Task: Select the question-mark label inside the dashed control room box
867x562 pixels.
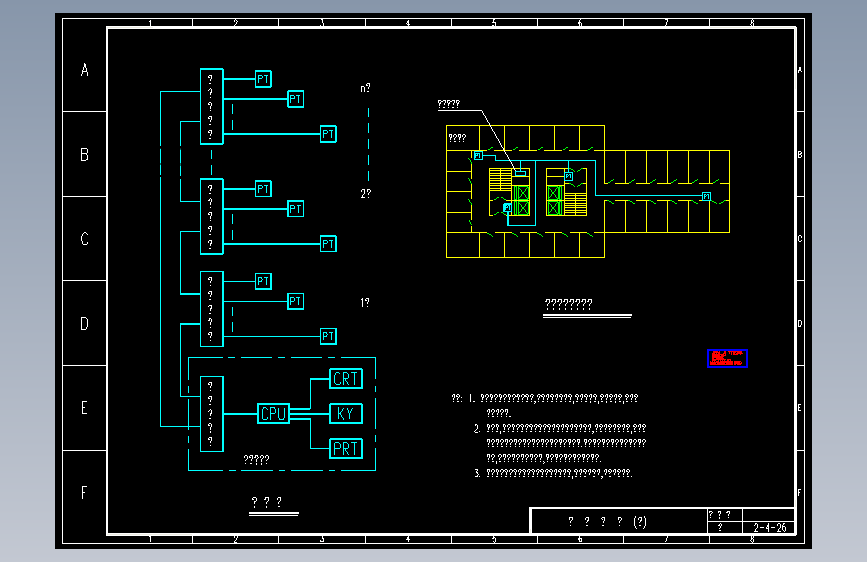Action: coord(256,459)
